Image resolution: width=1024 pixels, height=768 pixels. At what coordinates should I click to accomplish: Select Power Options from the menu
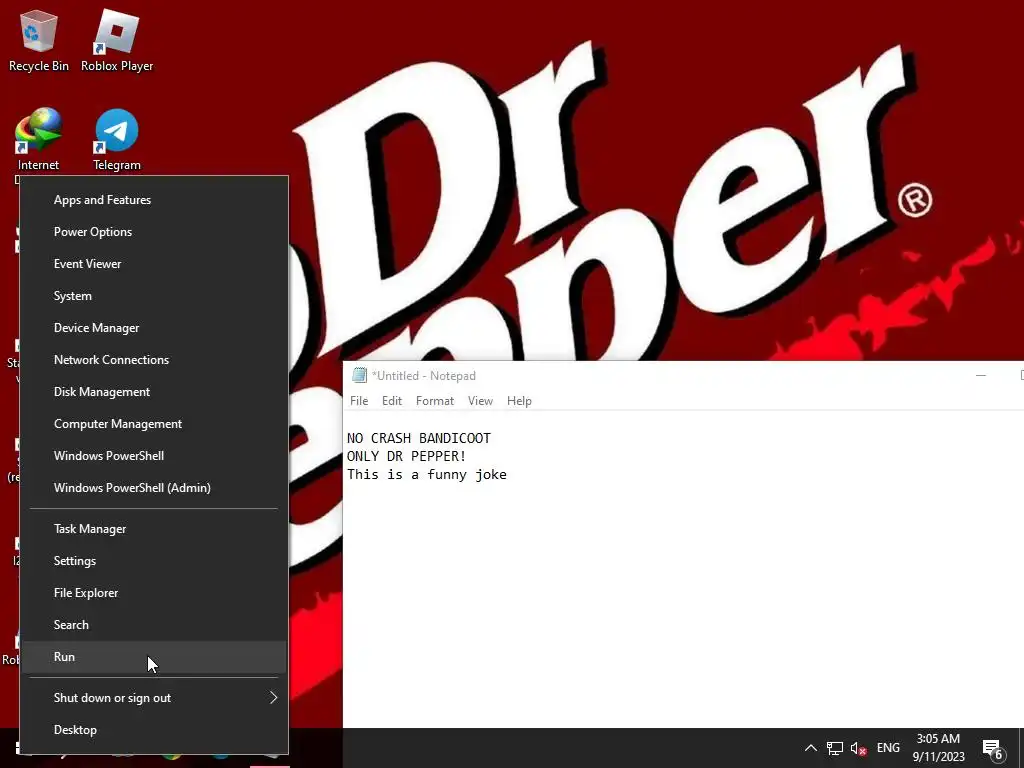click(x=154, y=232)
